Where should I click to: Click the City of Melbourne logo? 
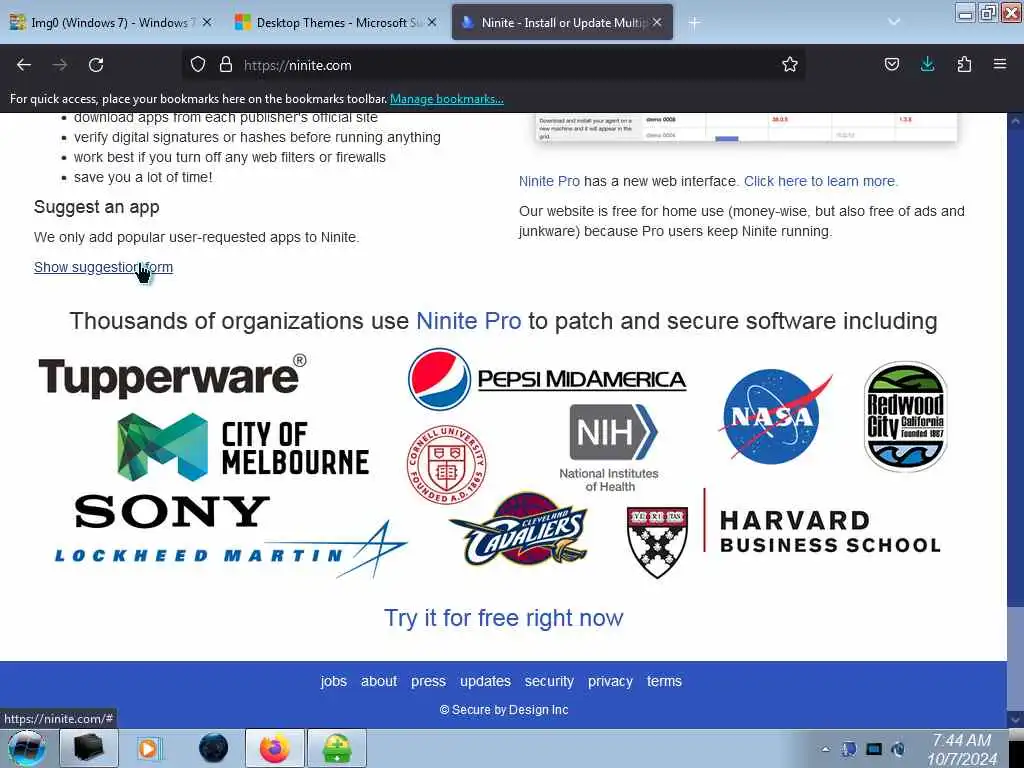243,447
